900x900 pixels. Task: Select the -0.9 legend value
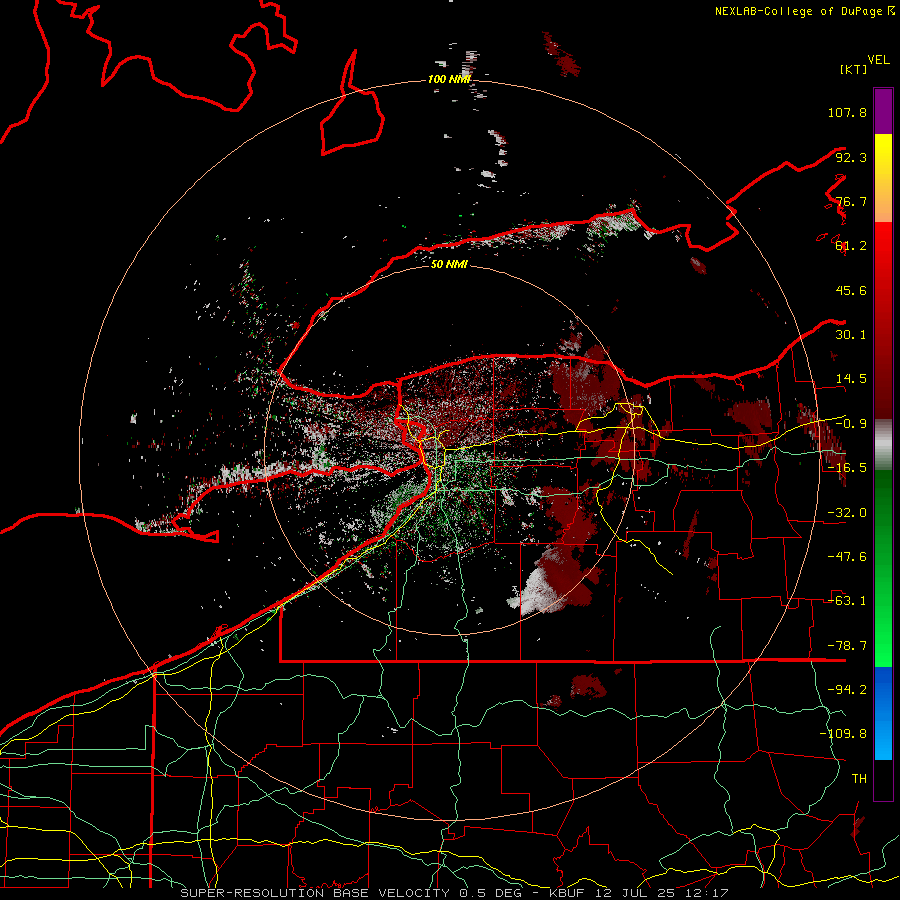(x=851, y=424)
